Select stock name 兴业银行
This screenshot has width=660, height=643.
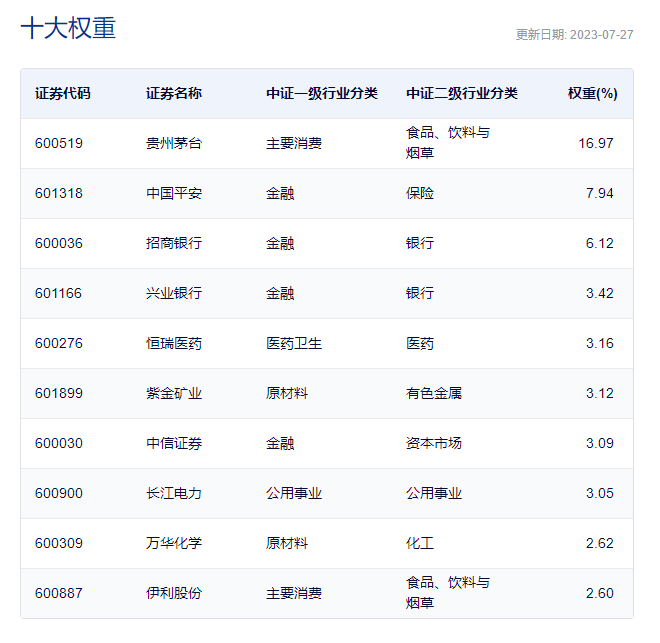(174, 294)
